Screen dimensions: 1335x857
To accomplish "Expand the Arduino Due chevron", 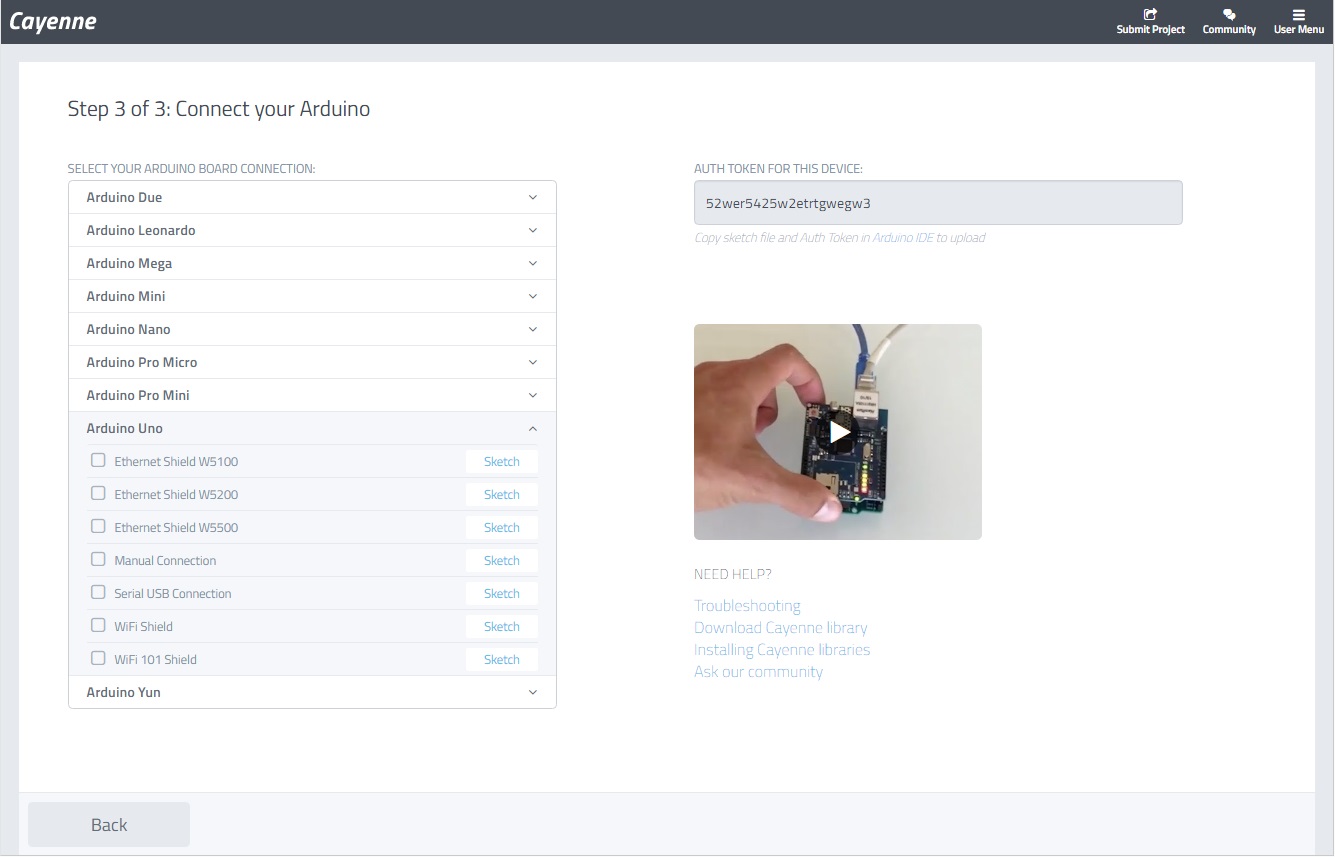I will coord(533,197).
